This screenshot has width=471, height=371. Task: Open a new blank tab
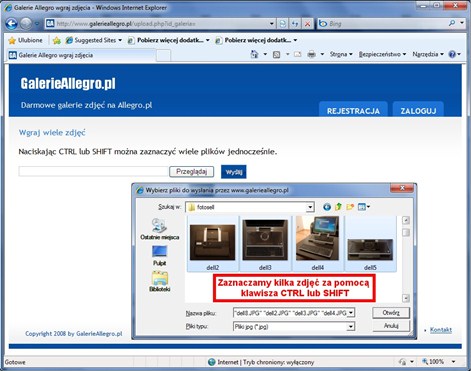[163, 55]
